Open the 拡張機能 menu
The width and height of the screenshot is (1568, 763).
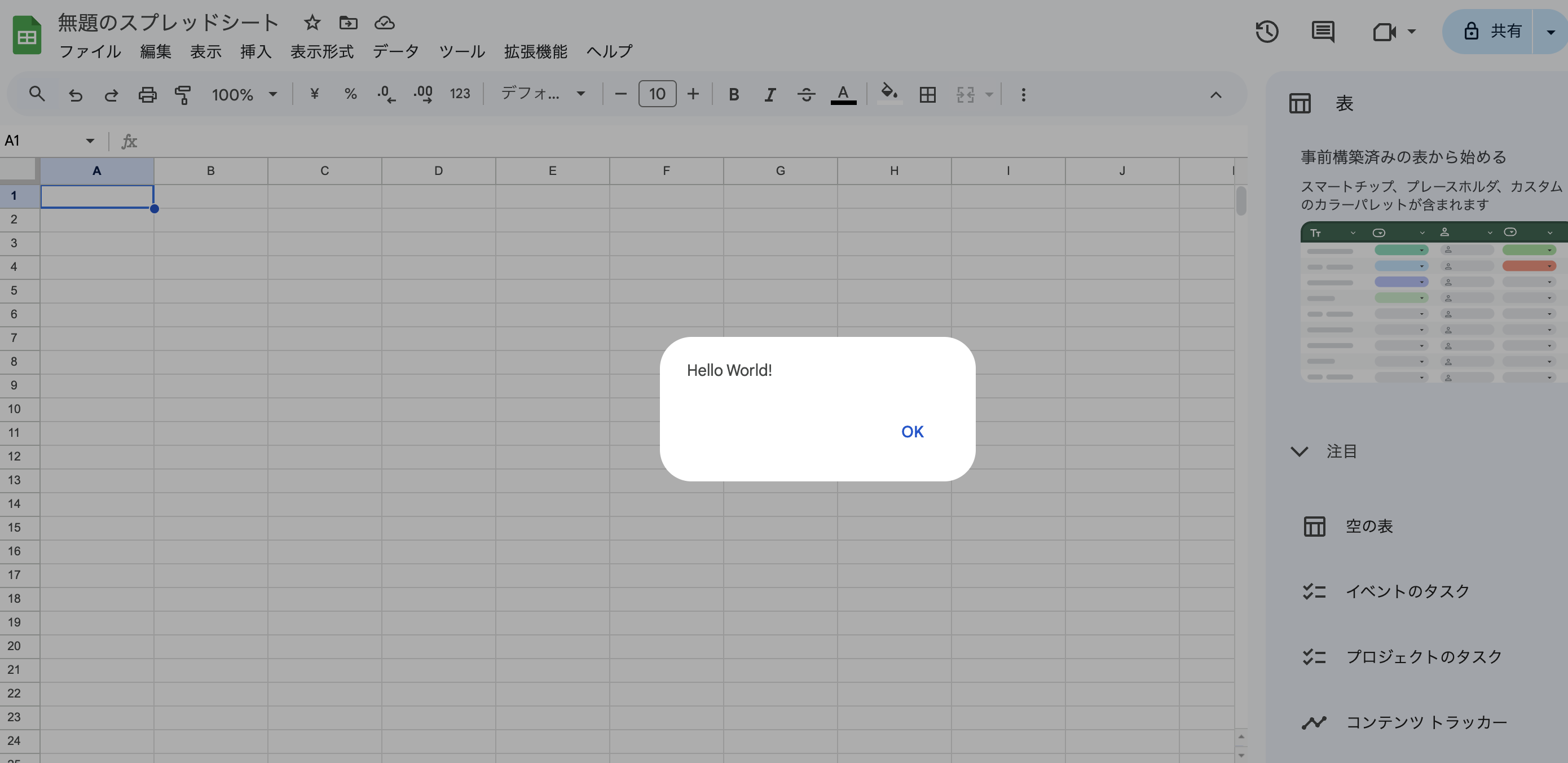(x=535, y=52)
